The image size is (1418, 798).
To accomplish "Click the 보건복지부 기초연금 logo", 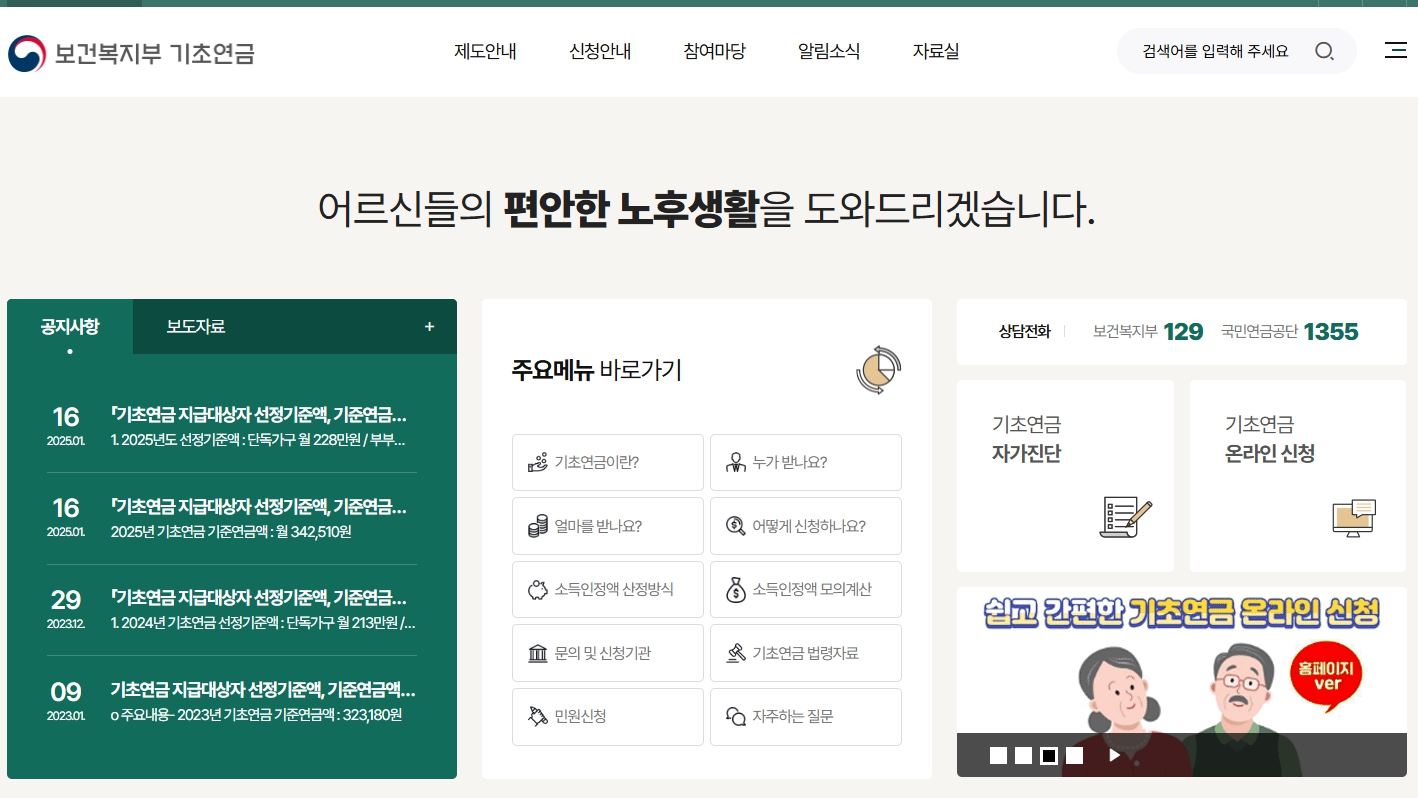I will [x=131, y=53].
